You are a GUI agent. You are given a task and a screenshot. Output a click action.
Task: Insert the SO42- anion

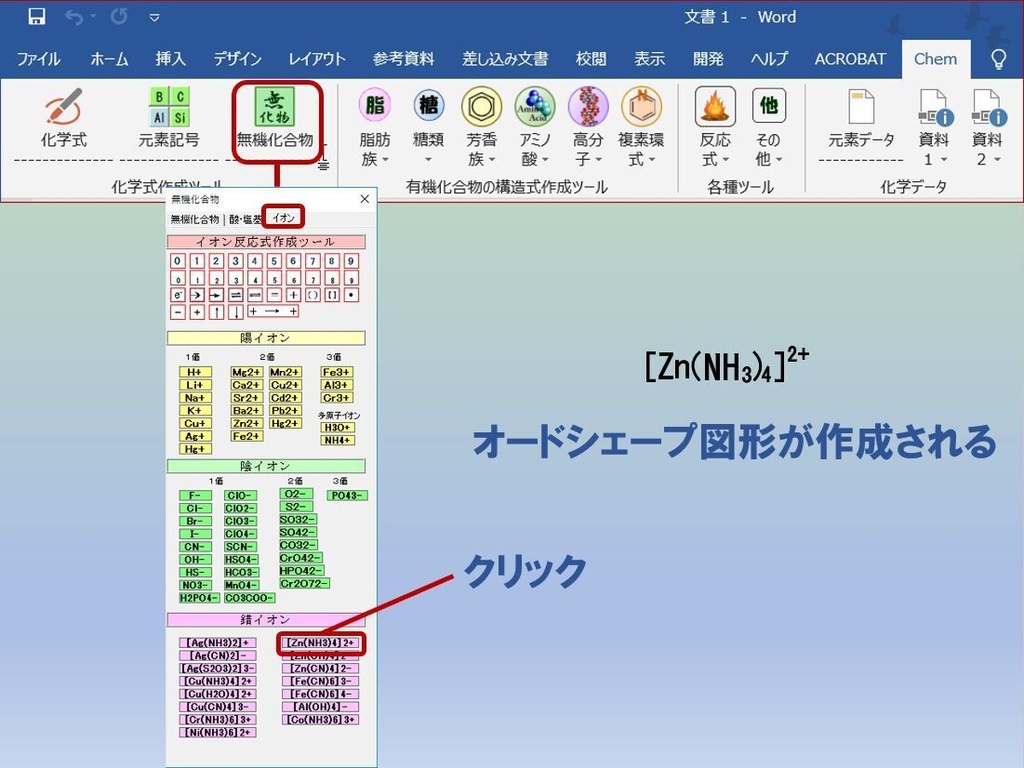point(298,533)
